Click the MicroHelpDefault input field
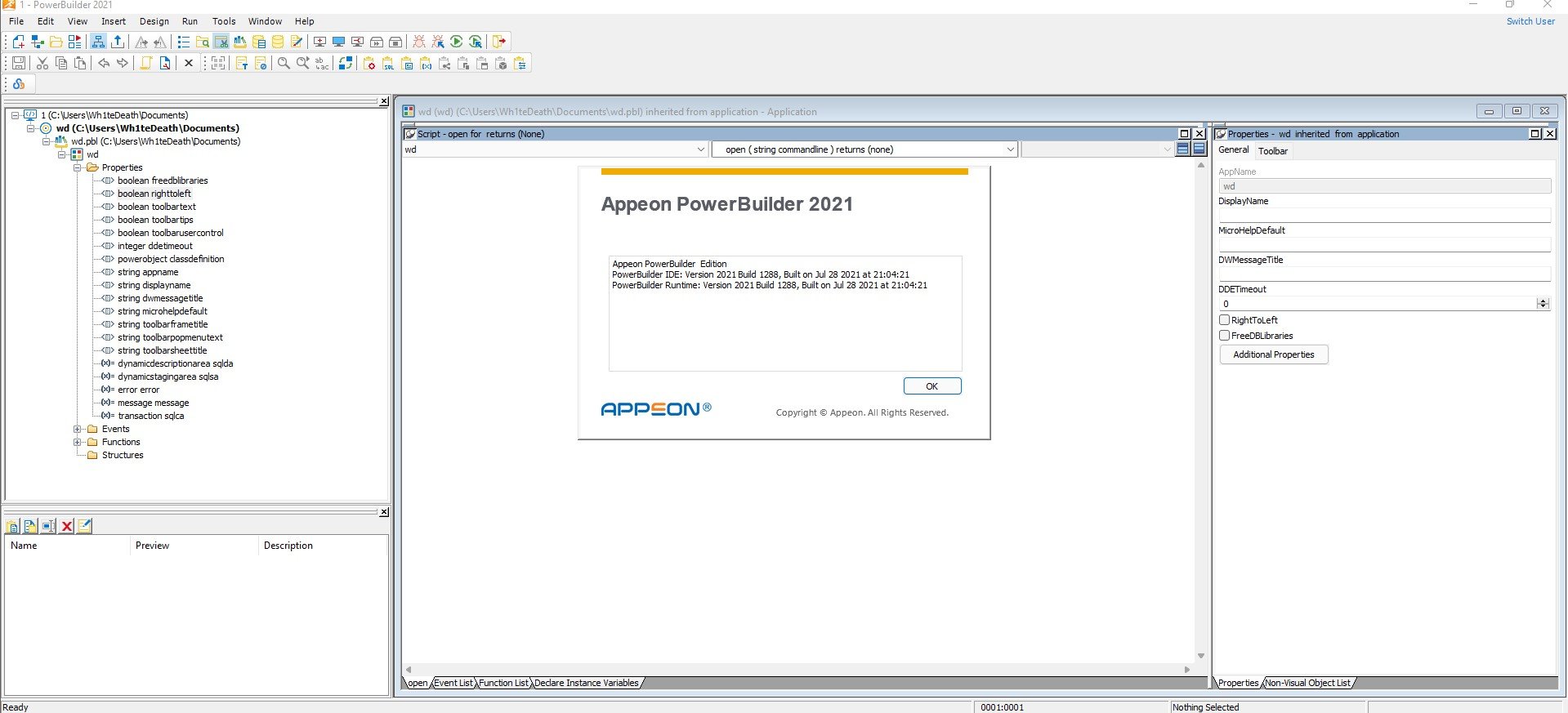1568x713 pixels. (1384, 245)
